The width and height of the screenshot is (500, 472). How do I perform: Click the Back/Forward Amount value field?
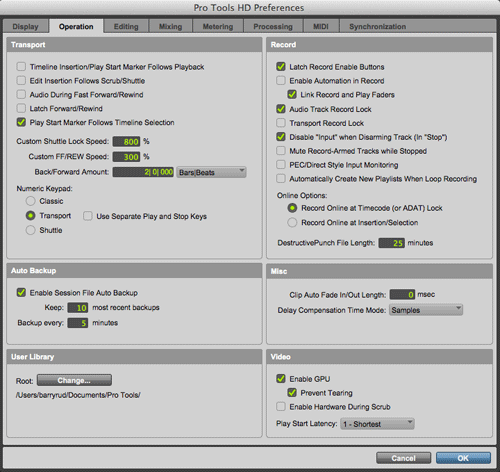coord(143,172)
